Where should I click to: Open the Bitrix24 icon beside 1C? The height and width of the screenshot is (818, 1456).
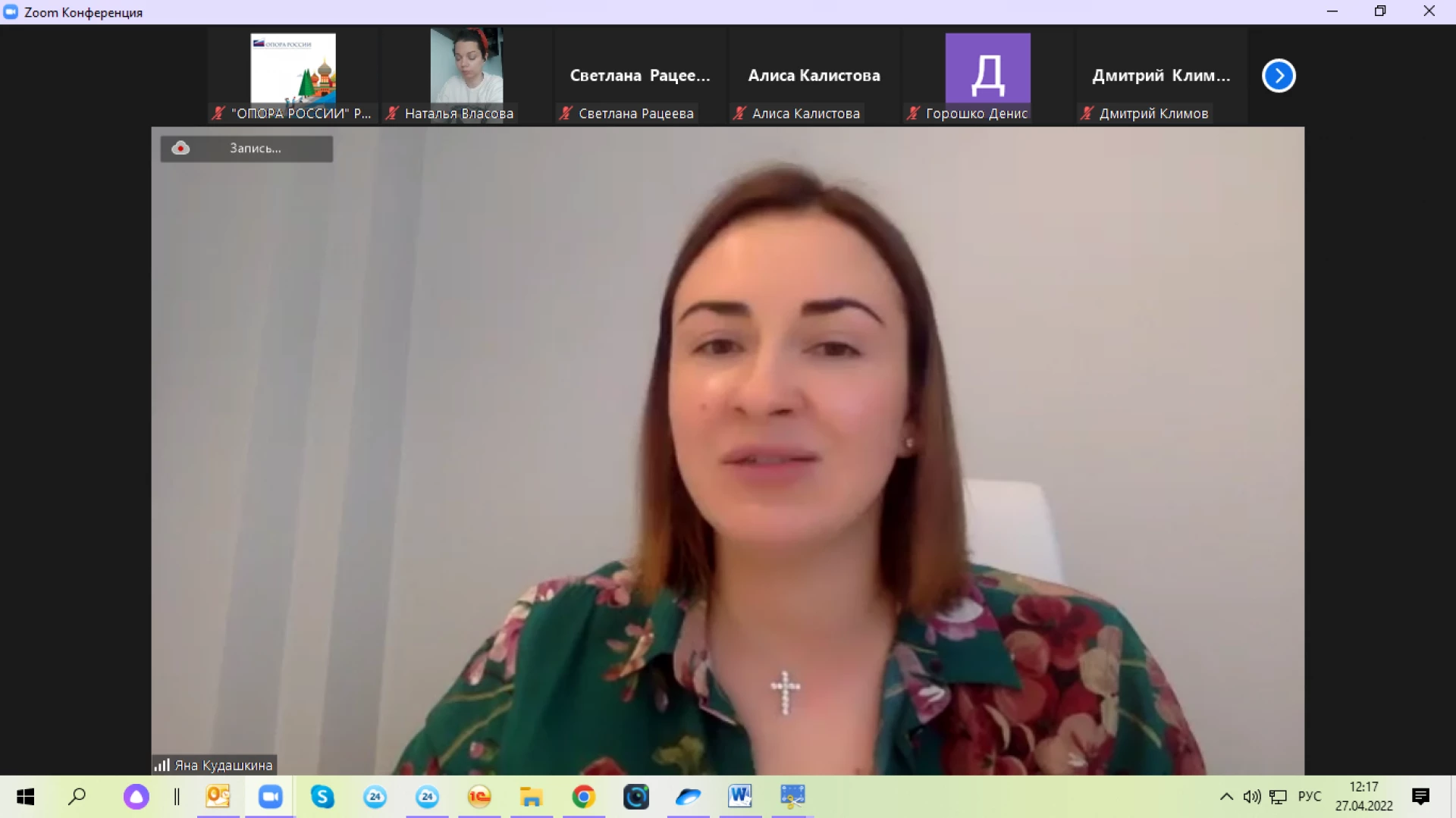click(427, 797)
